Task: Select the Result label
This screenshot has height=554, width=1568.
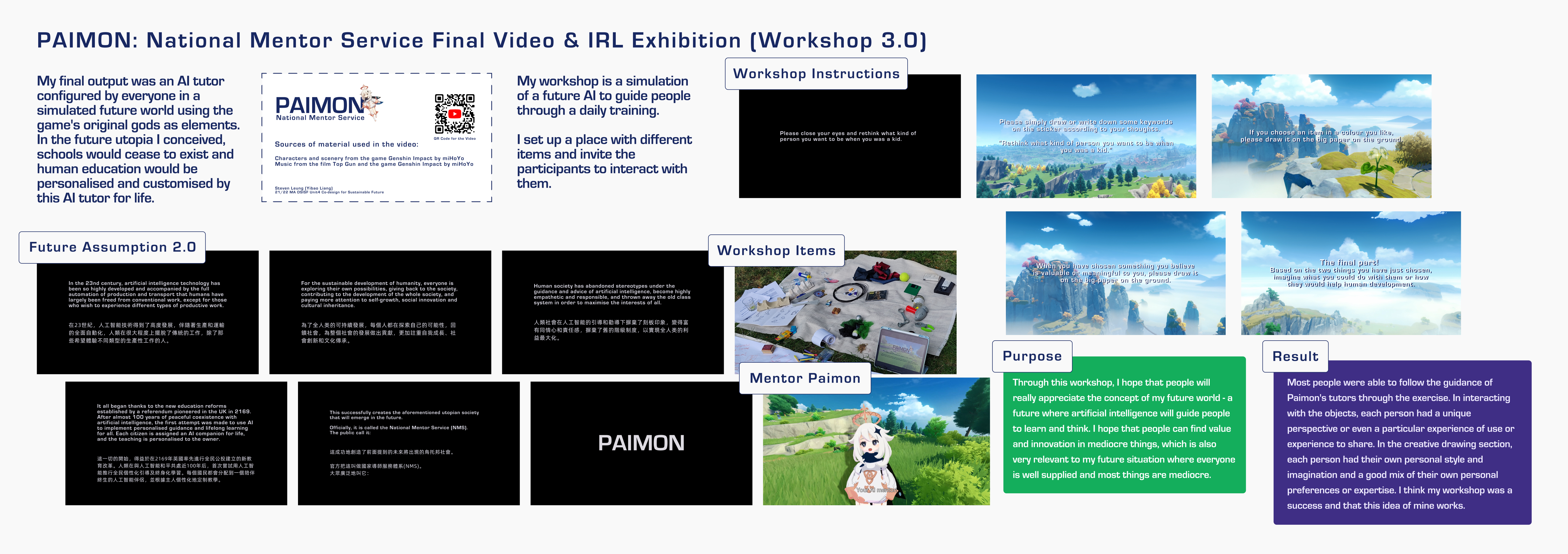Action: coord(1295,356)
